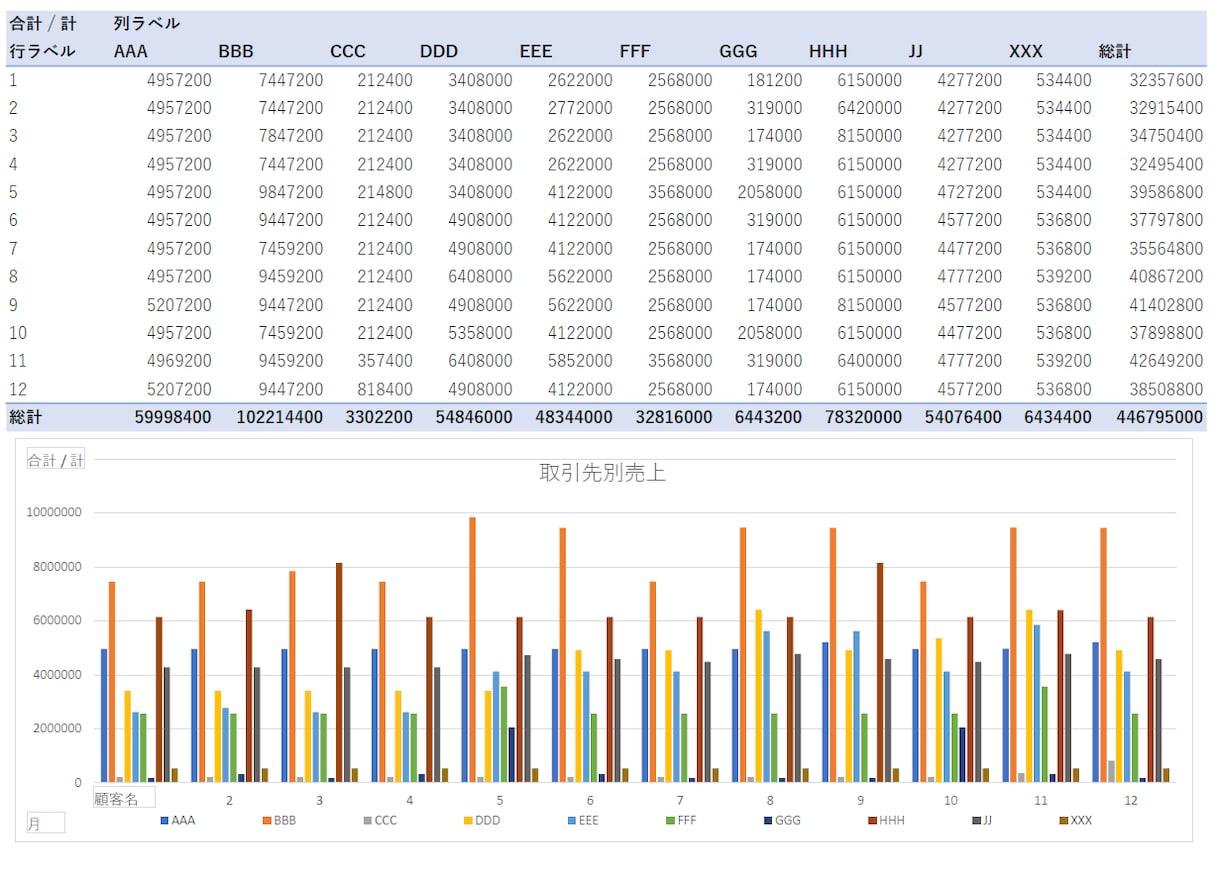1220x885 pixels.
Task: Select the BBB column header in pivot table
Action: [x=236, y=51]
